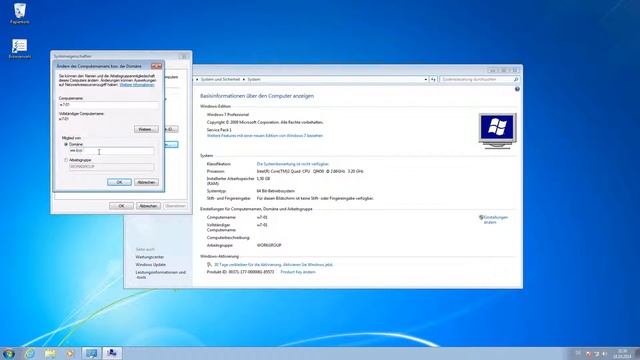Click Abbrechen in the Systemeigenschaften window

[x=148, y=206]
